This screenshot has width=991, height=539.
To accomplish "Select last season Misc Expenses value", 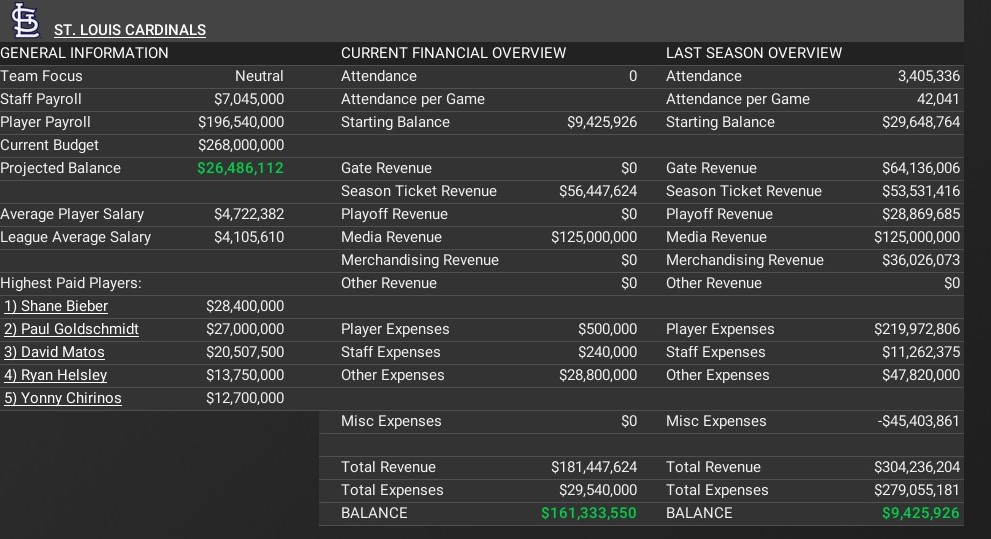I will click(x=918, y=421).
